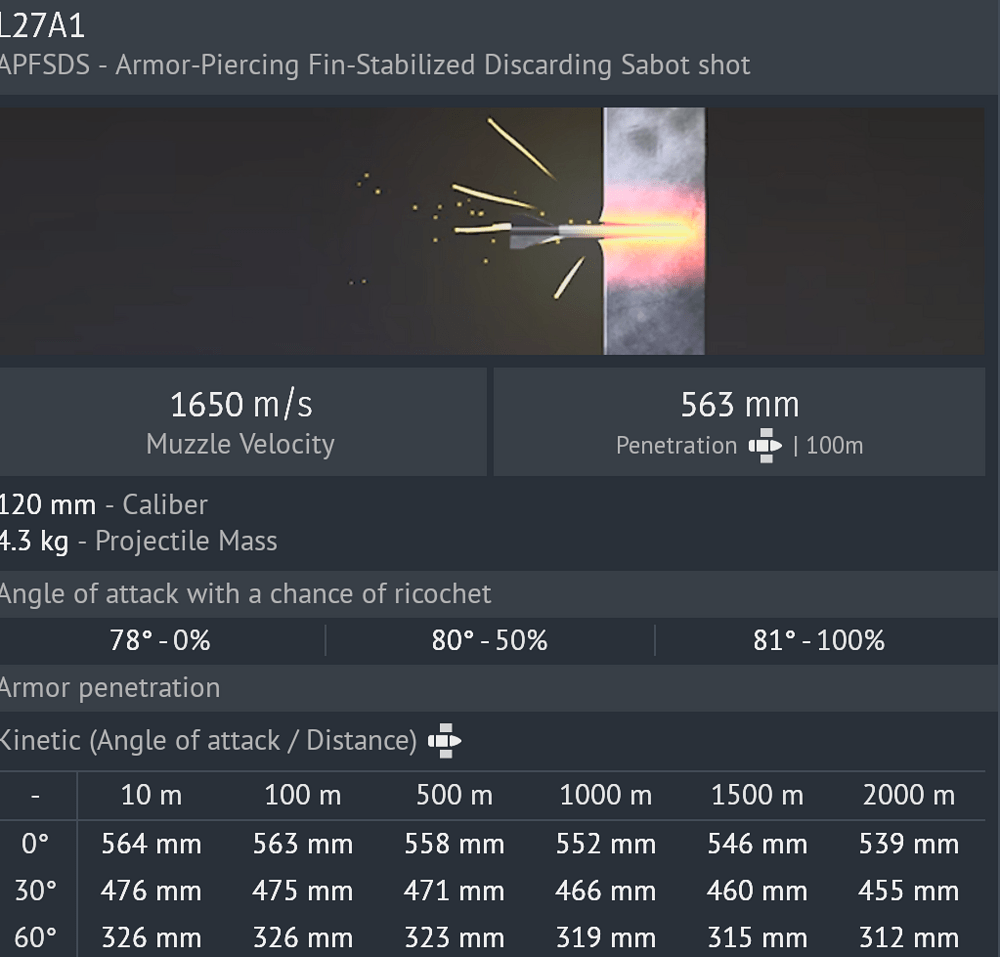
Task: Click the kinetic icon next to Distance heading
Action: click(445, 741)
